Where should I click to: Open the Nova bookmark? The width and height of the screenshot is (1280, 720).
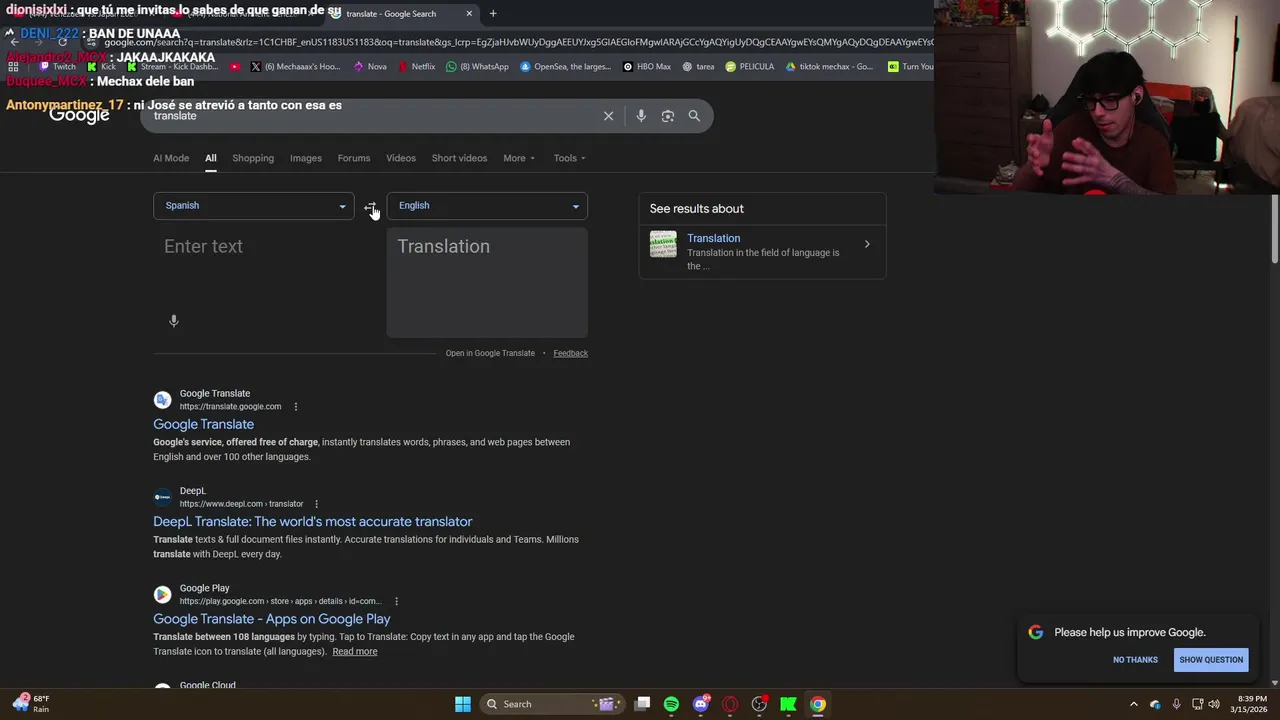point(370,67)
